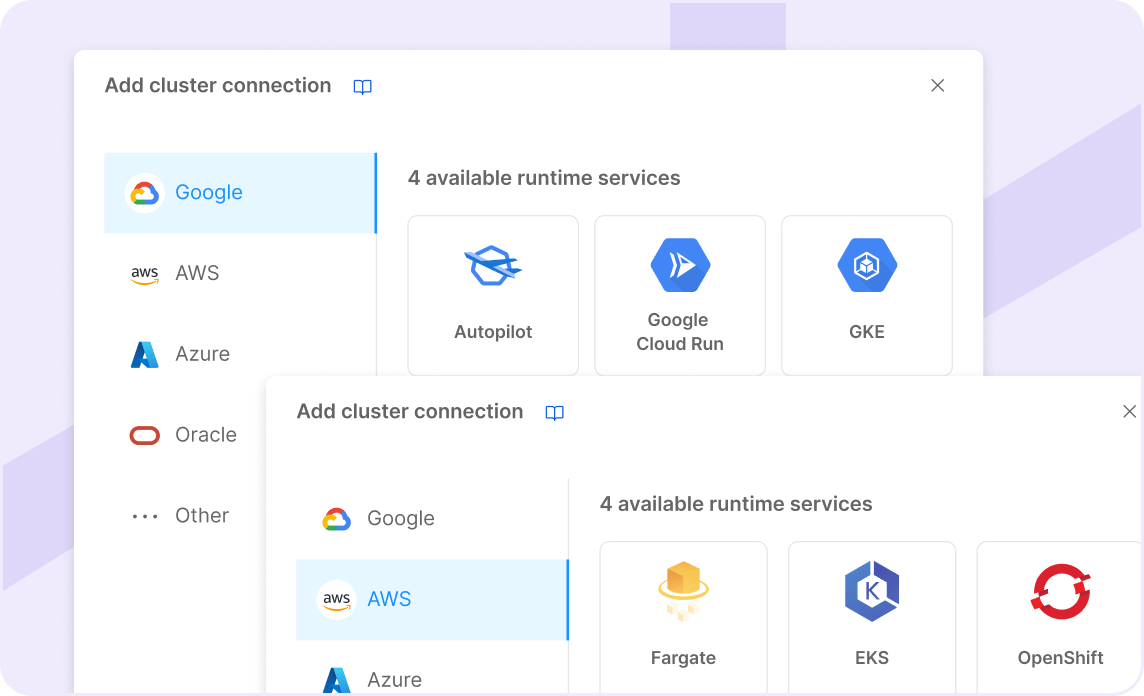Choose the Autopilot runtime service card
1144x696 pixels.
tap(493, 295)
